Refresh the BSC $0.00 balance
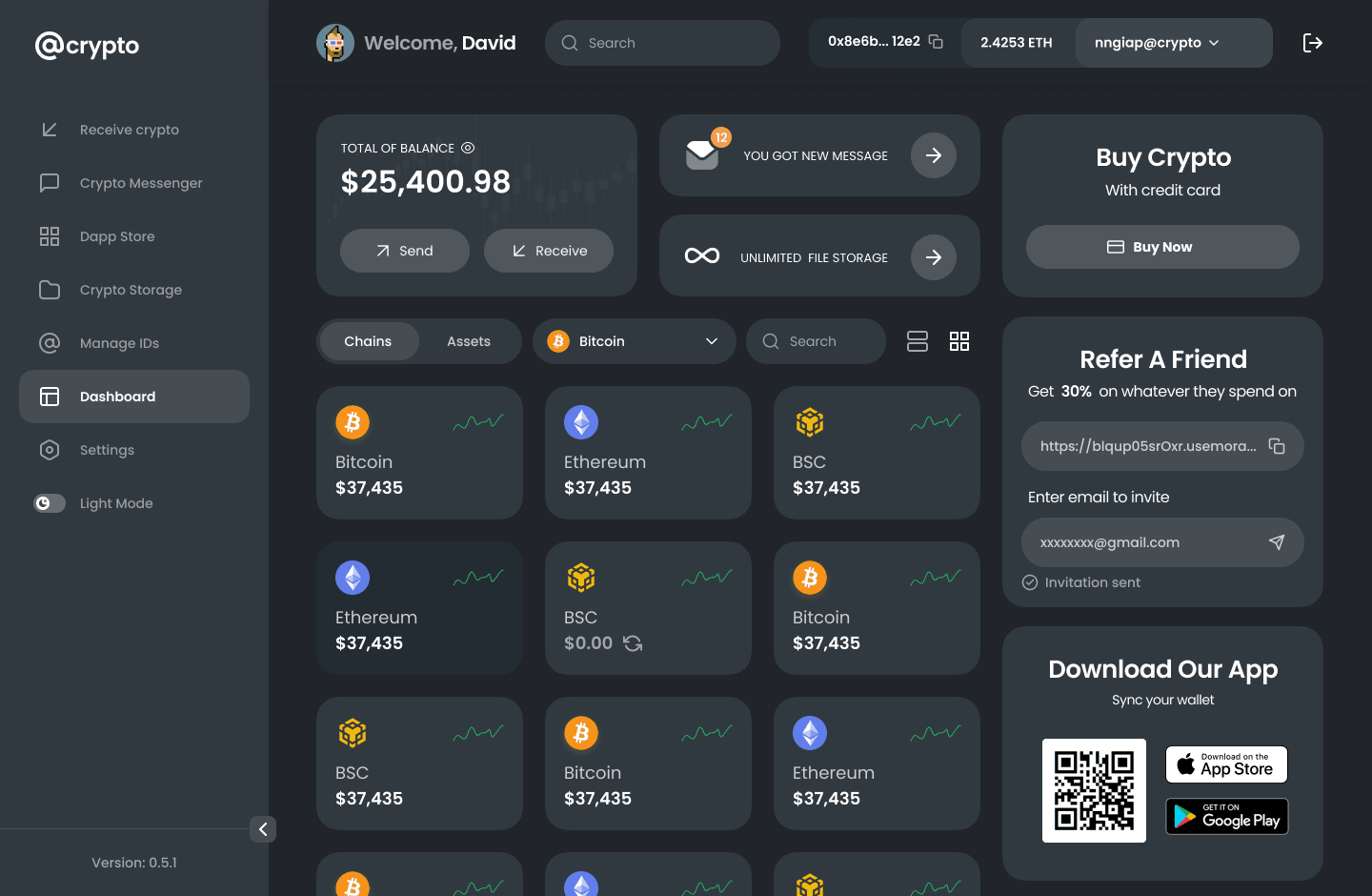 [x=632, y=643]
